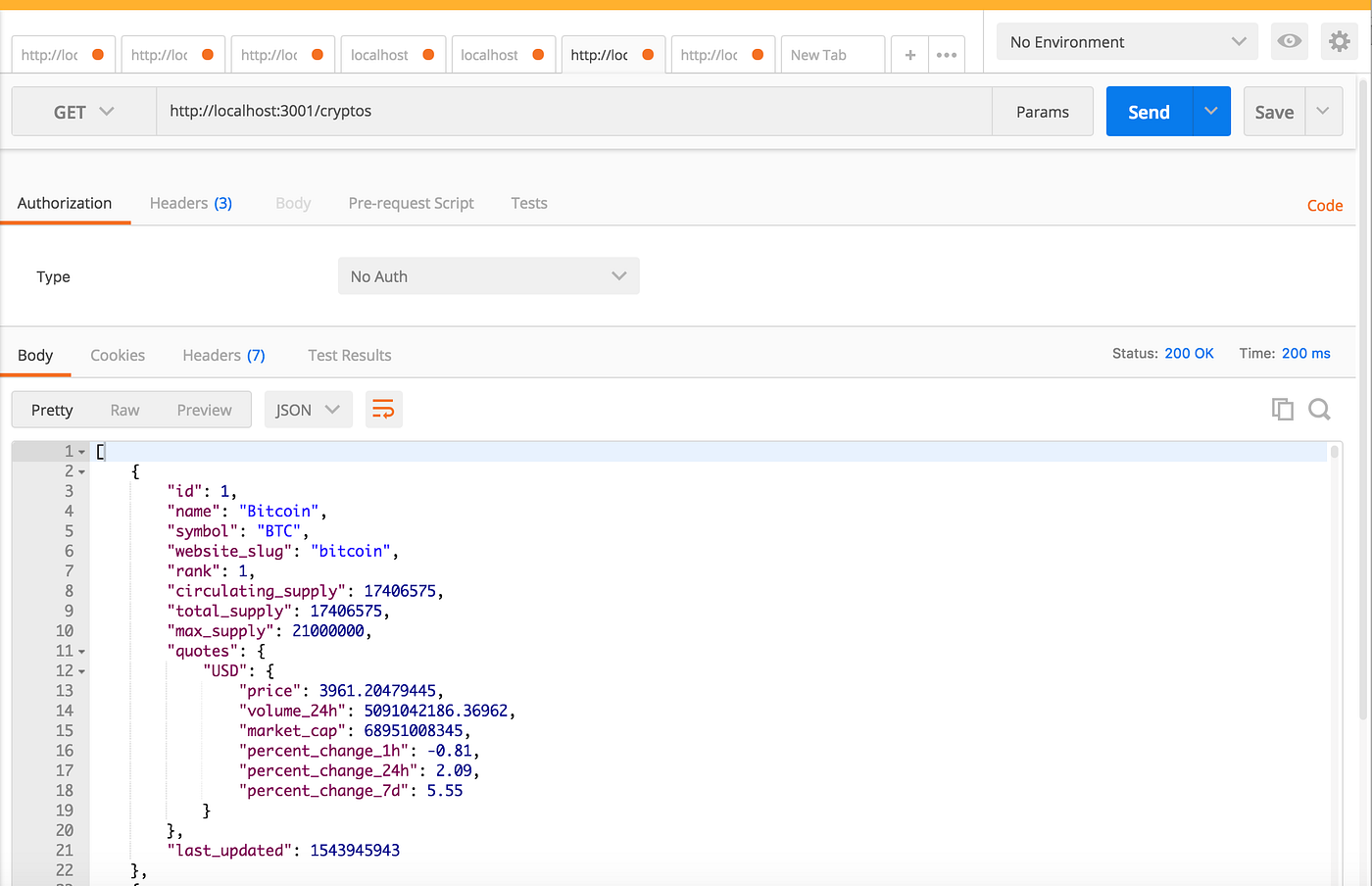Open the Code snippet generator link
The image size is (1372, 886).
click(x=1324, y=205)
